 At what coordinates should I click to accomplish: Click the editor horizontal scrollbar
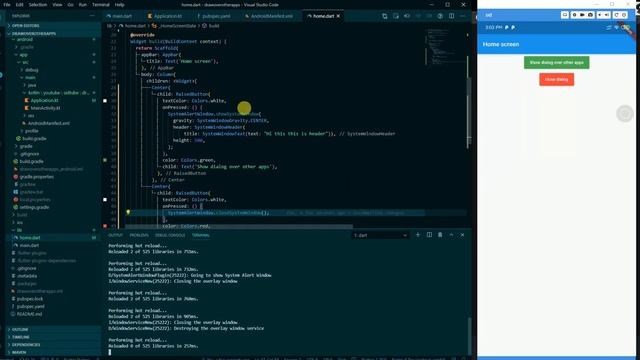[x=239, y=226]
